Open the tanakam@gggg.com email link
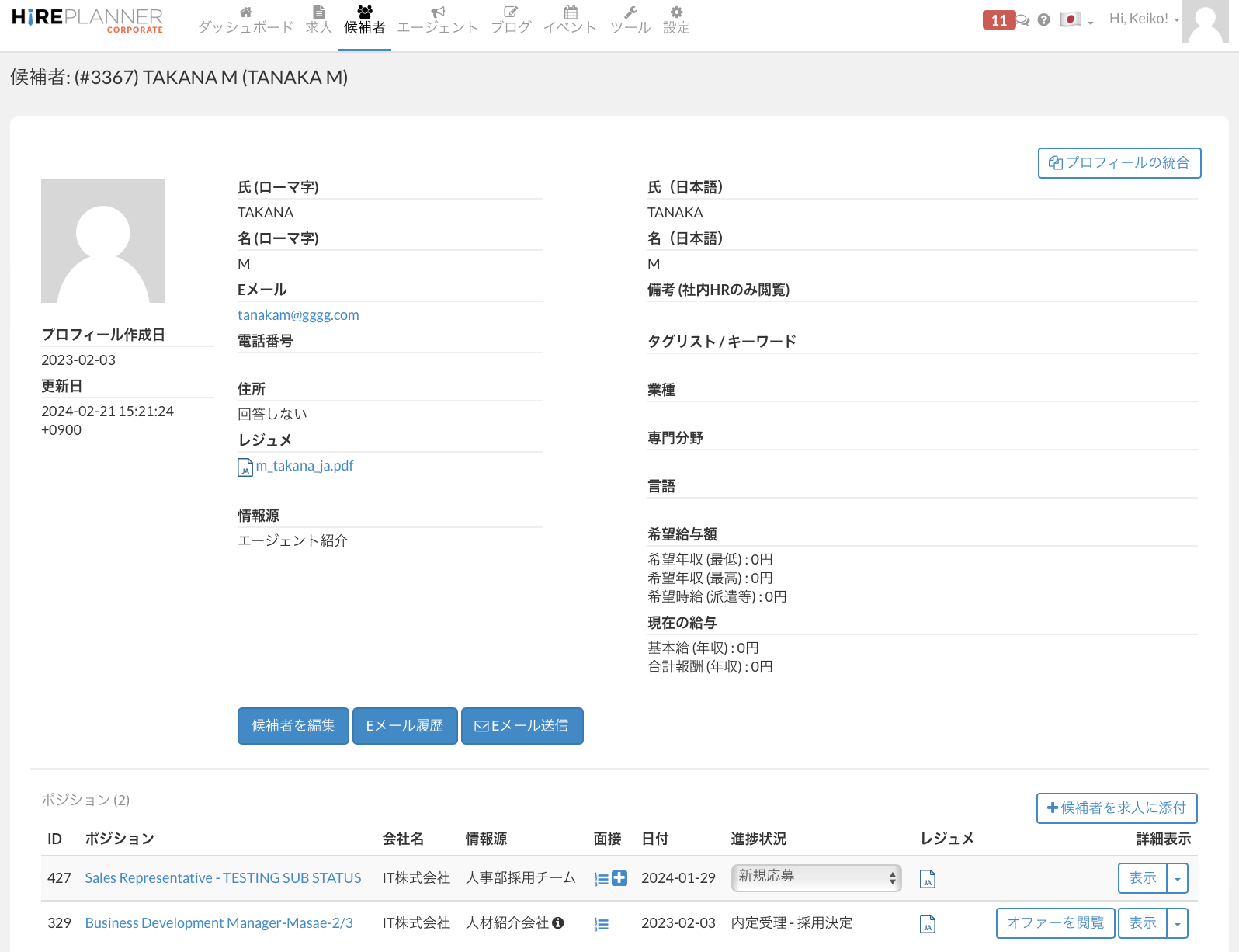The image size is (1239, 952). coord(298,315)
